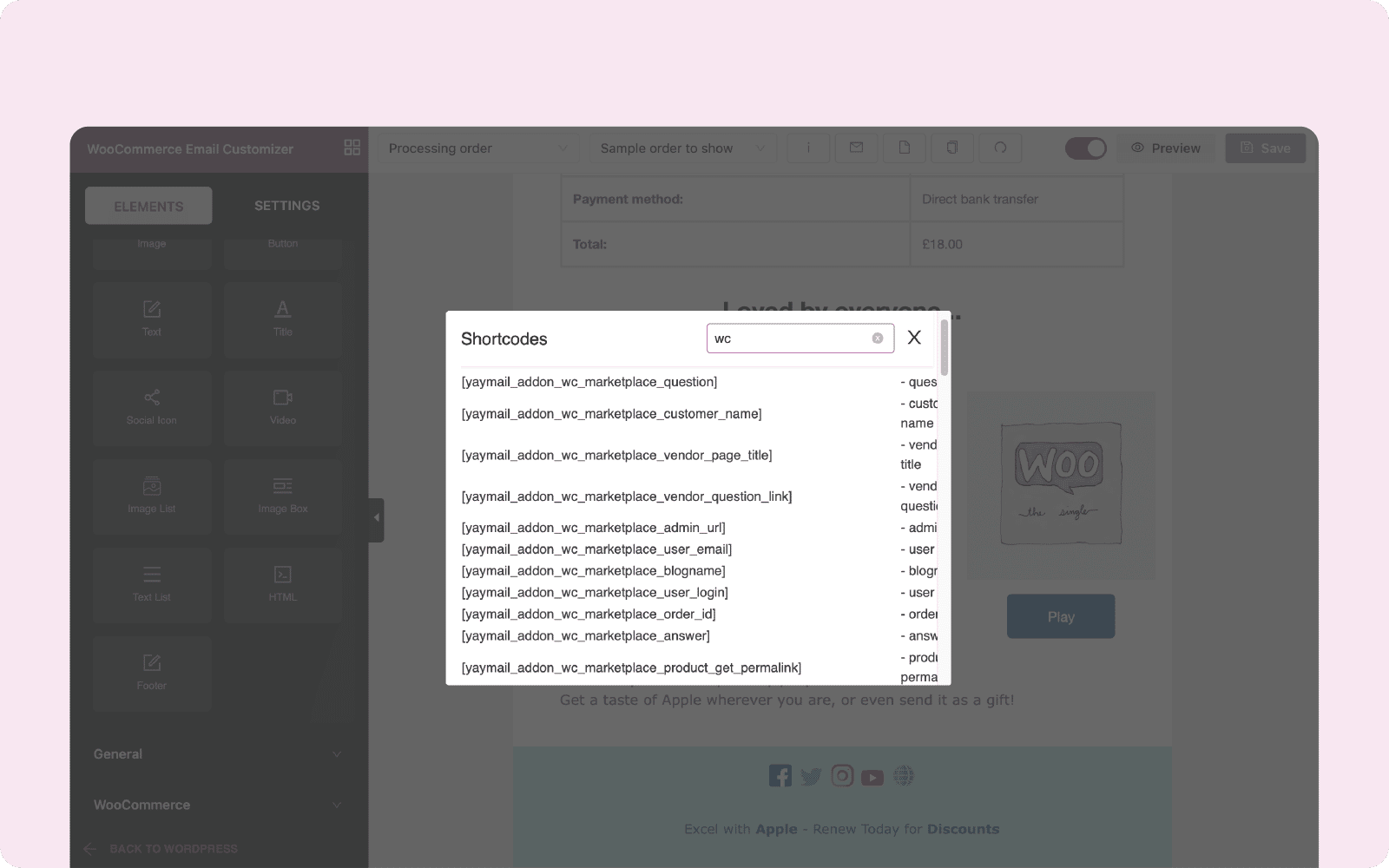Open the grid templates icon in header
The width and height of the screenshot is (1389, 868).
[x=352, y=148]
